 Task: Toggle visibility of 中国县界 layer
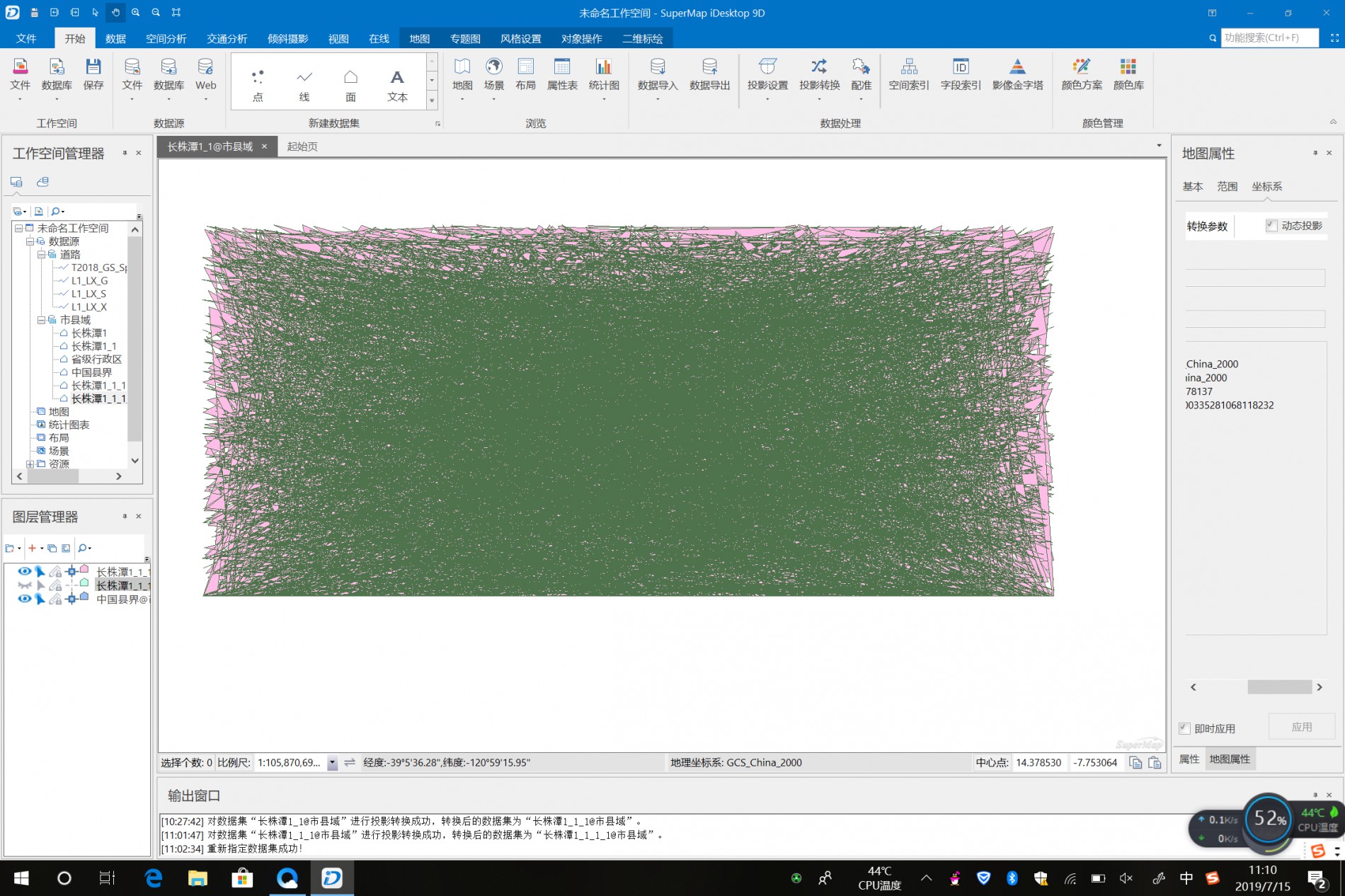24,599
